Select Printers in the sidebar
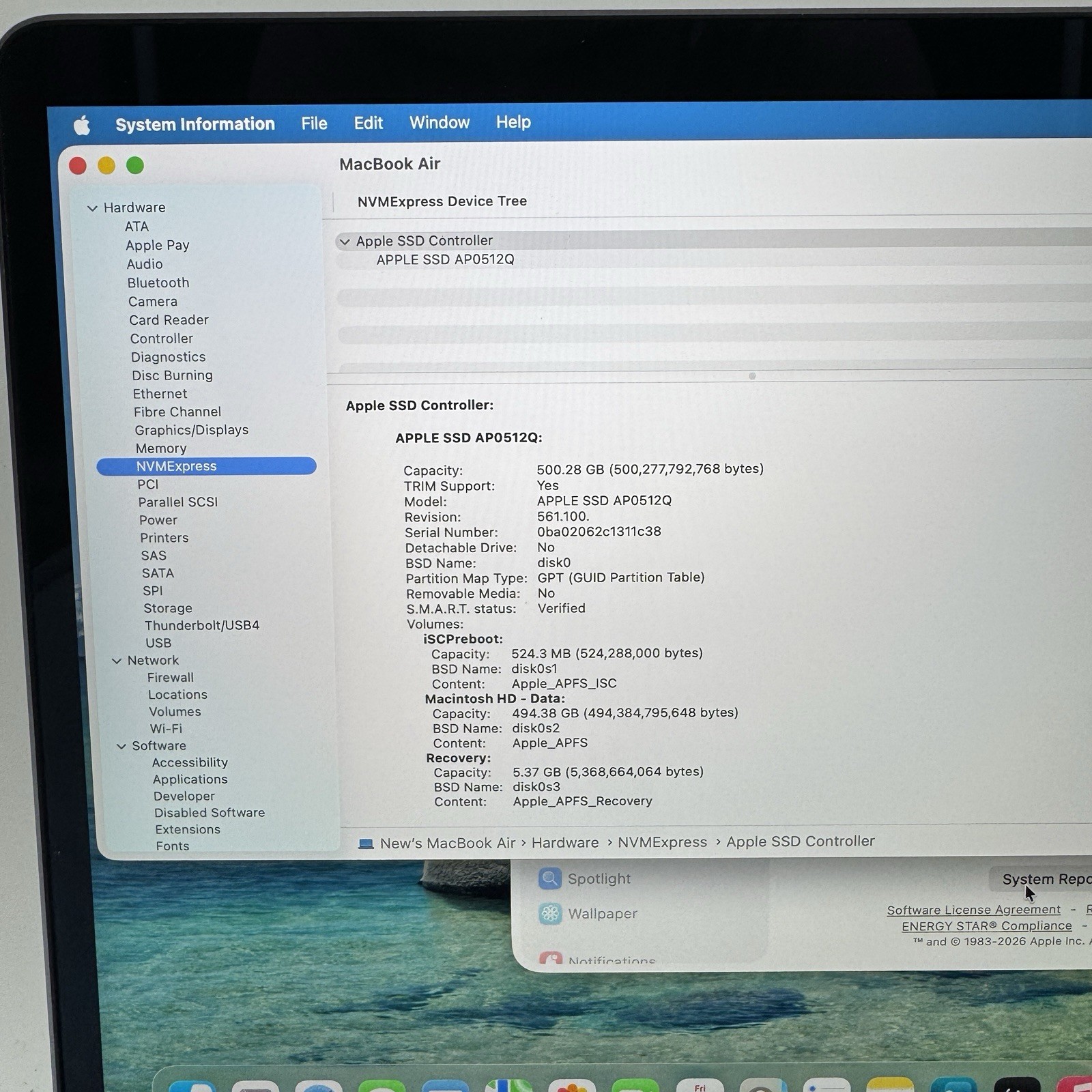1092x1092 pixels. pyautogui.click(x=164, y=538)
